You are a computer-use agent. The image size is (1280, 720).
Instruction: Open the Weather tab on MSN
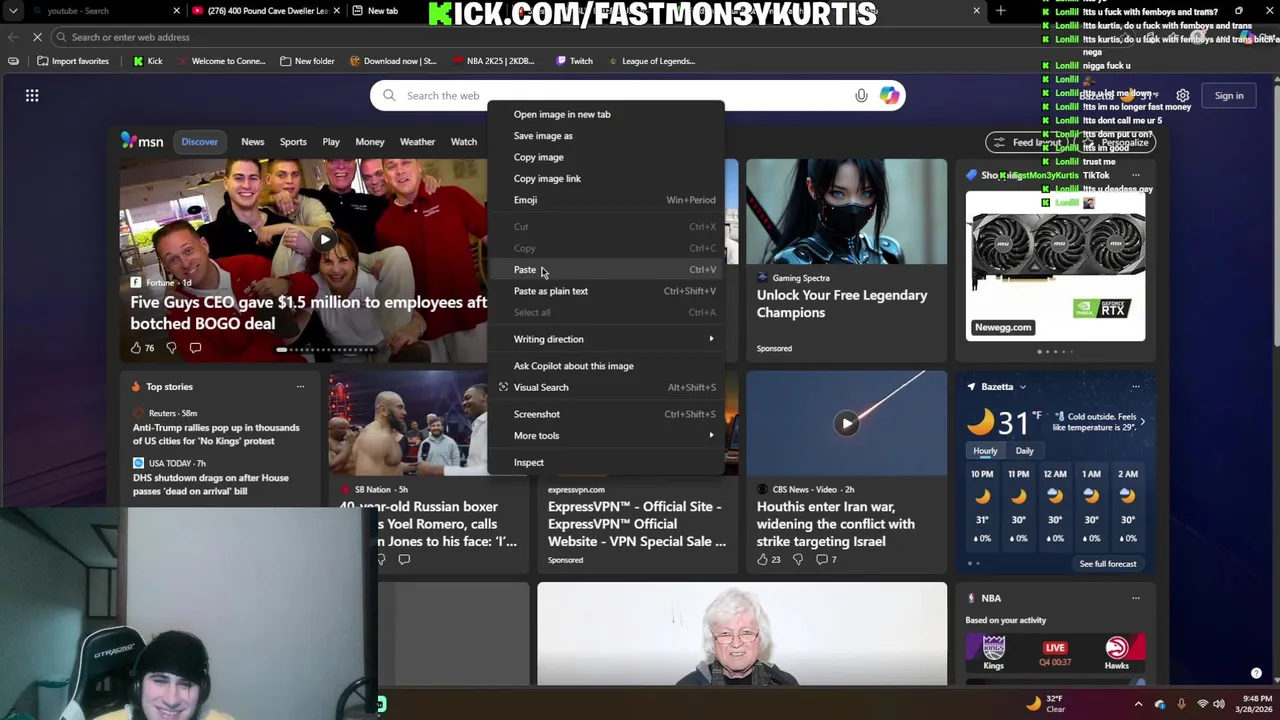[x=417, y=142]
